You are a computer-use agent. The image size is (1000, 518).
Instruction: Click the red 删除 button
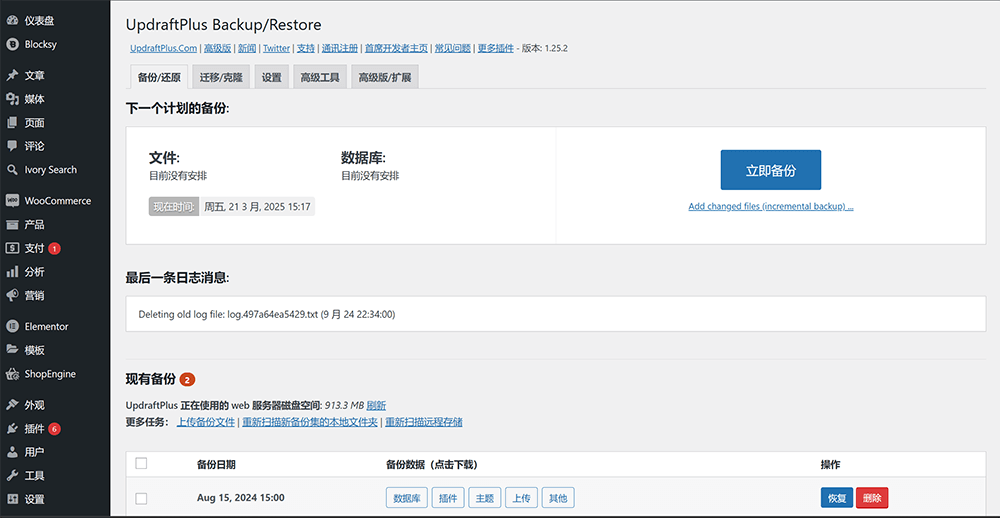pos(872,498)
